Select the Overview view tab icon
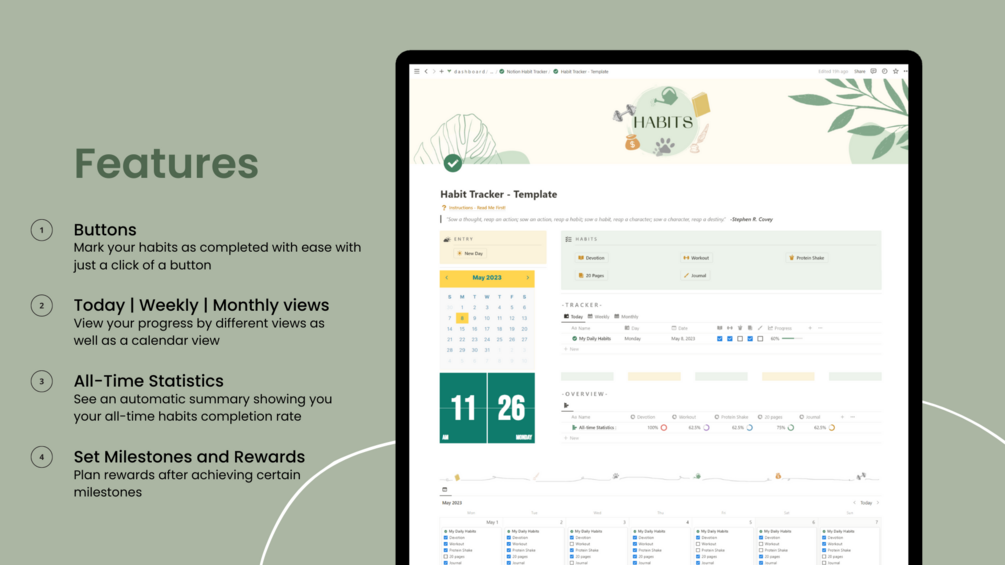Screen dimensions: 1005x565 click(566, 405)
